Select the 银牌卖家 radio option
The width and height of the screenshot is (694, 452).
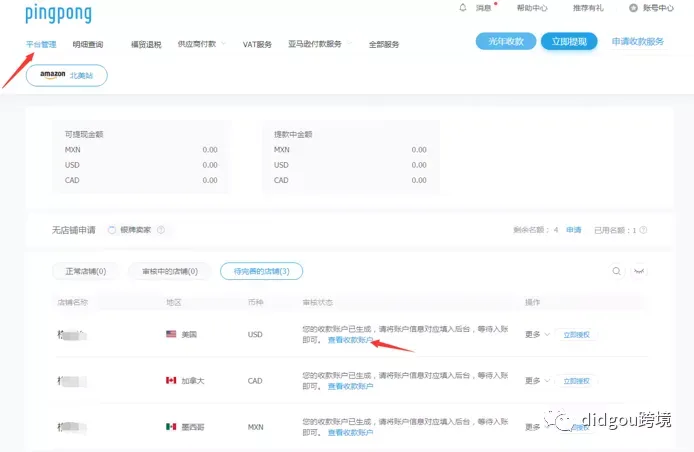point(112,230)
